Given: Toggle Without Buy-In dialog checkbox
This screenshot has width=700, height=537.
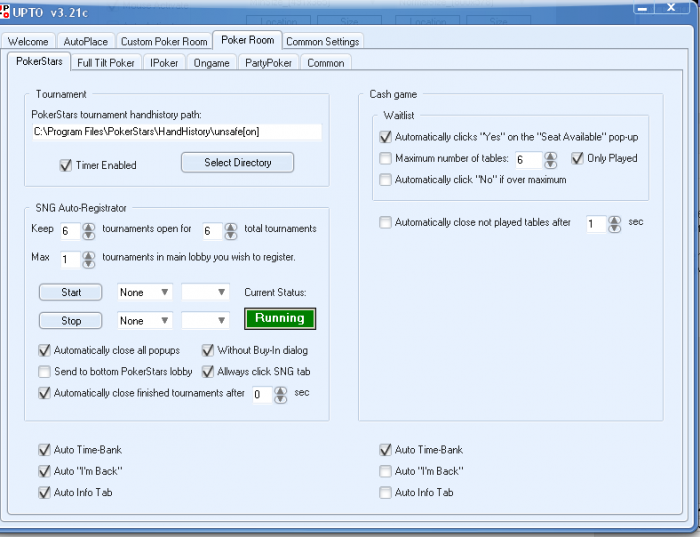Looking at the screenshot, I should [x=208, y=350].
